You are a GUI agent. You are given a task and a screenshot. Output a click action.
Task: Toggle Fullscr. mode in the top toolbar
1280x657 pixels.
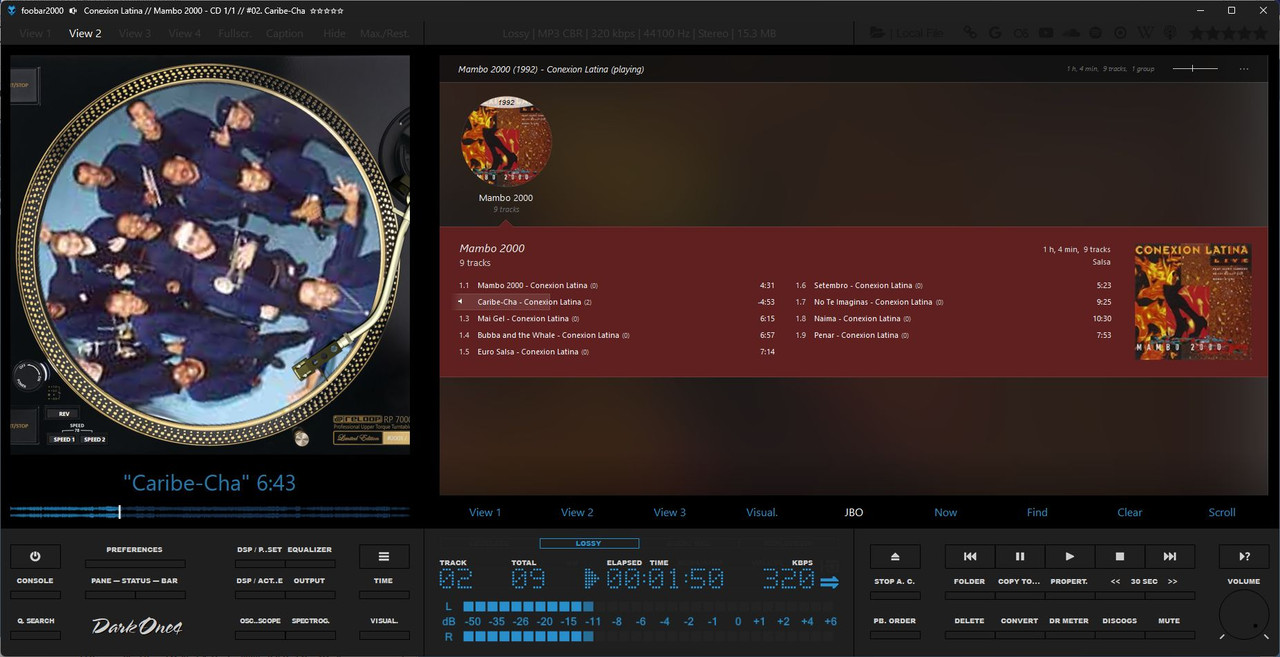point(235,33)
